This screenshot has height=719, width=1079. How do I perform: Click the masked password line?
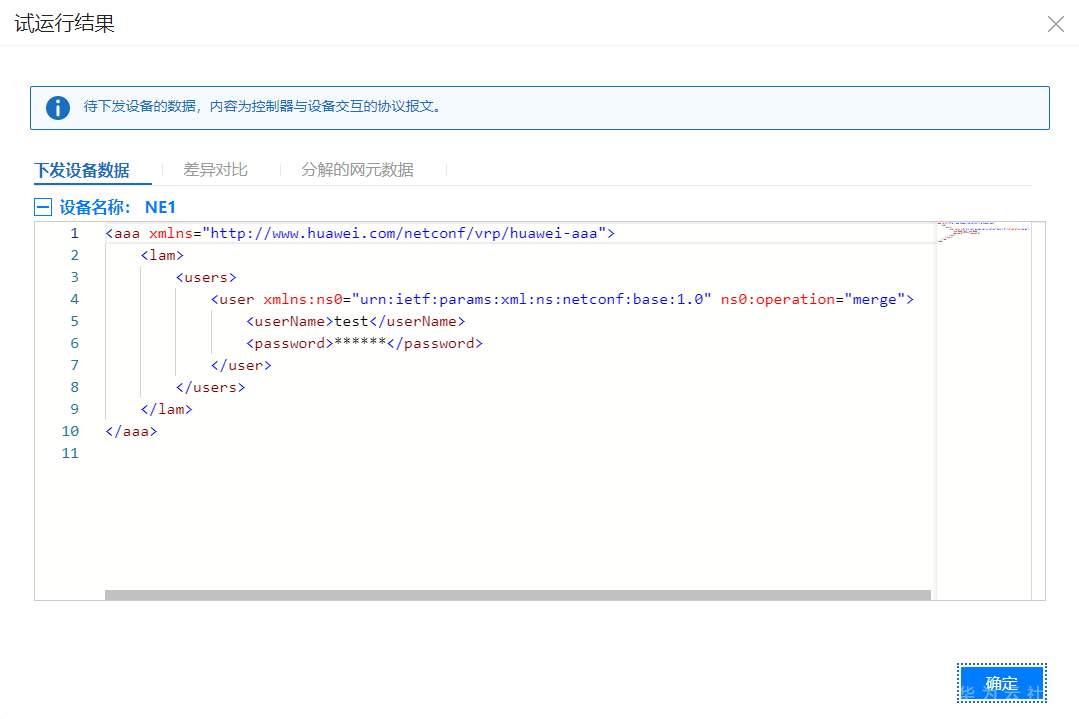[365, 343]
